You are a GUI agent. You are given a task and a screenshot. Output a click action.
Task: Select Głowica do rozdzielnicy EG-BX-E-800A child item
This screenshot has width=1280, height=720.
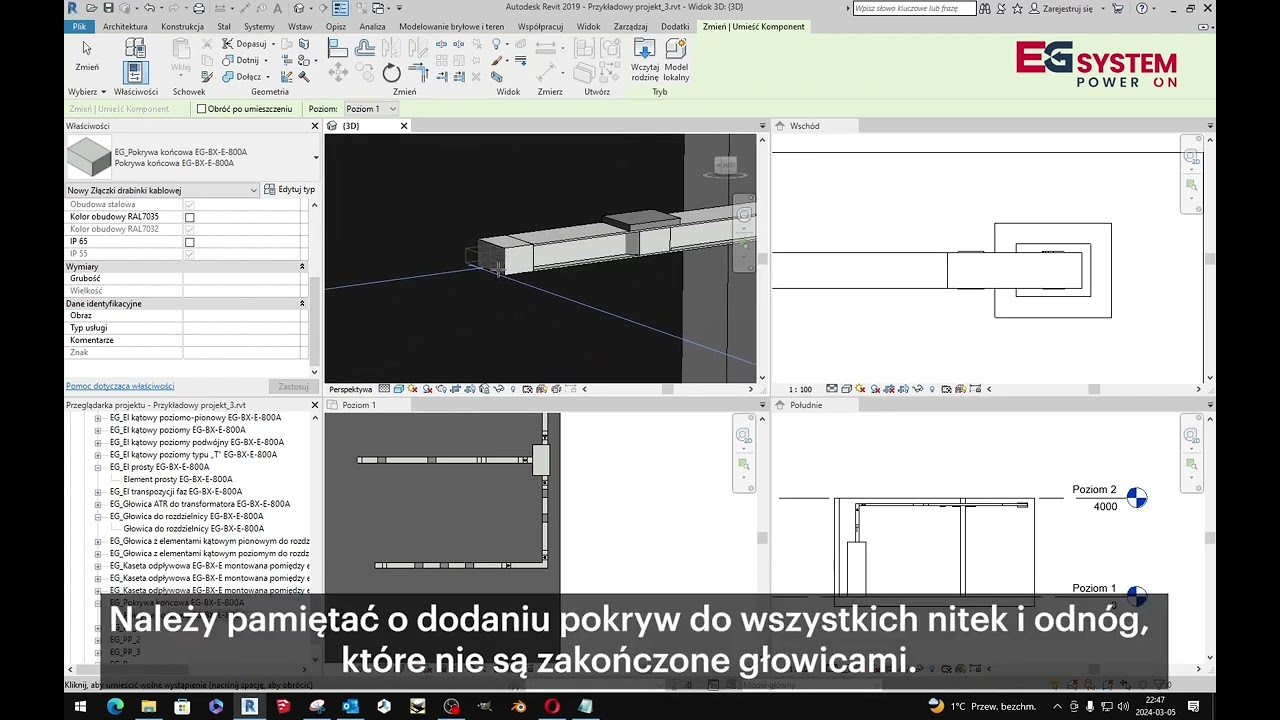(194, 529)
